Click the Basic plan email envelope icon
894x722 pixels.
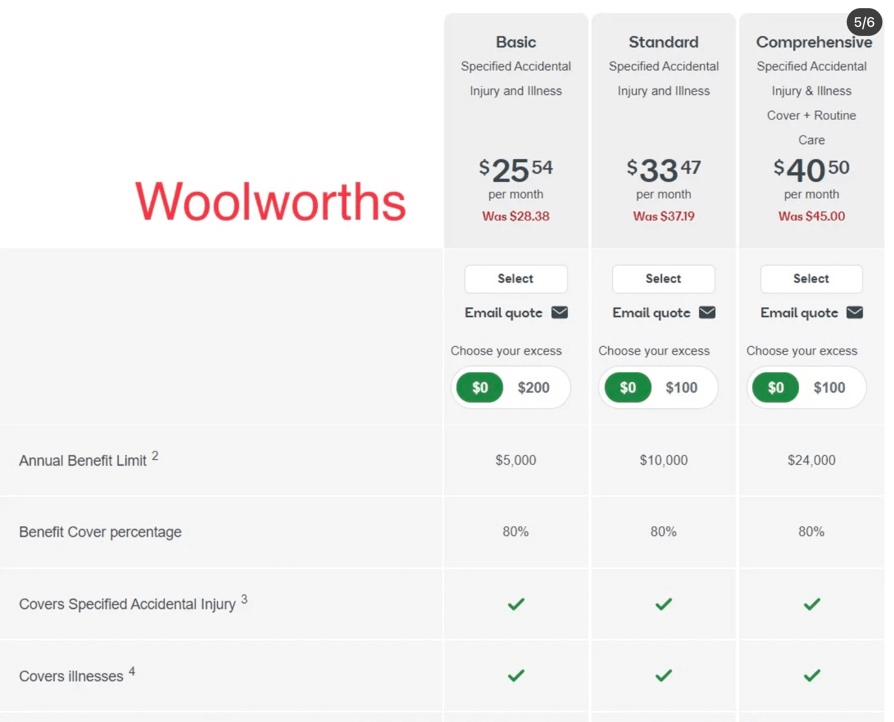(559, 313)
